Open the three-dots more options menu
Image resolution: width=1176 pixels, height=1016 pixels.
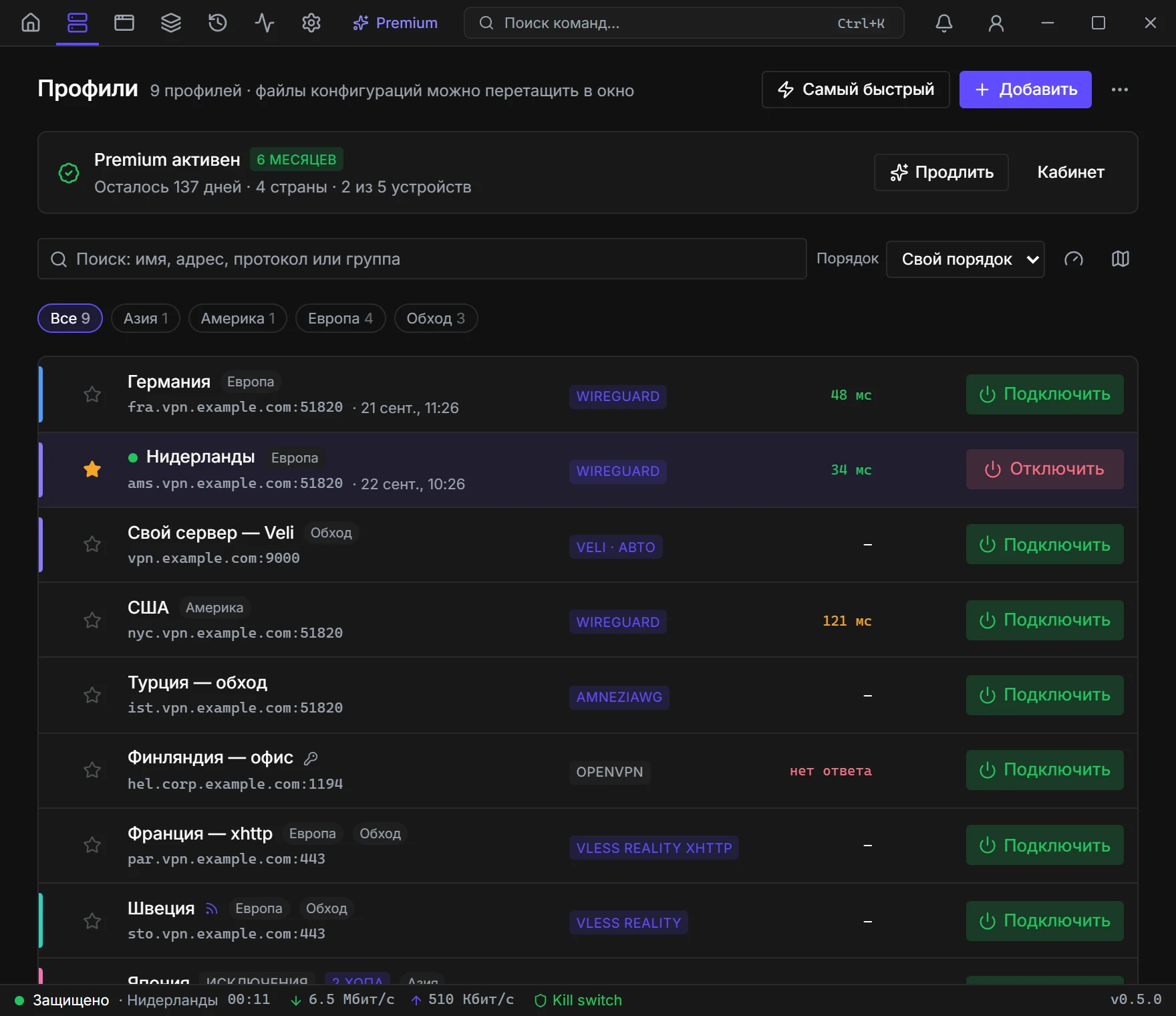pos(1120,90)
